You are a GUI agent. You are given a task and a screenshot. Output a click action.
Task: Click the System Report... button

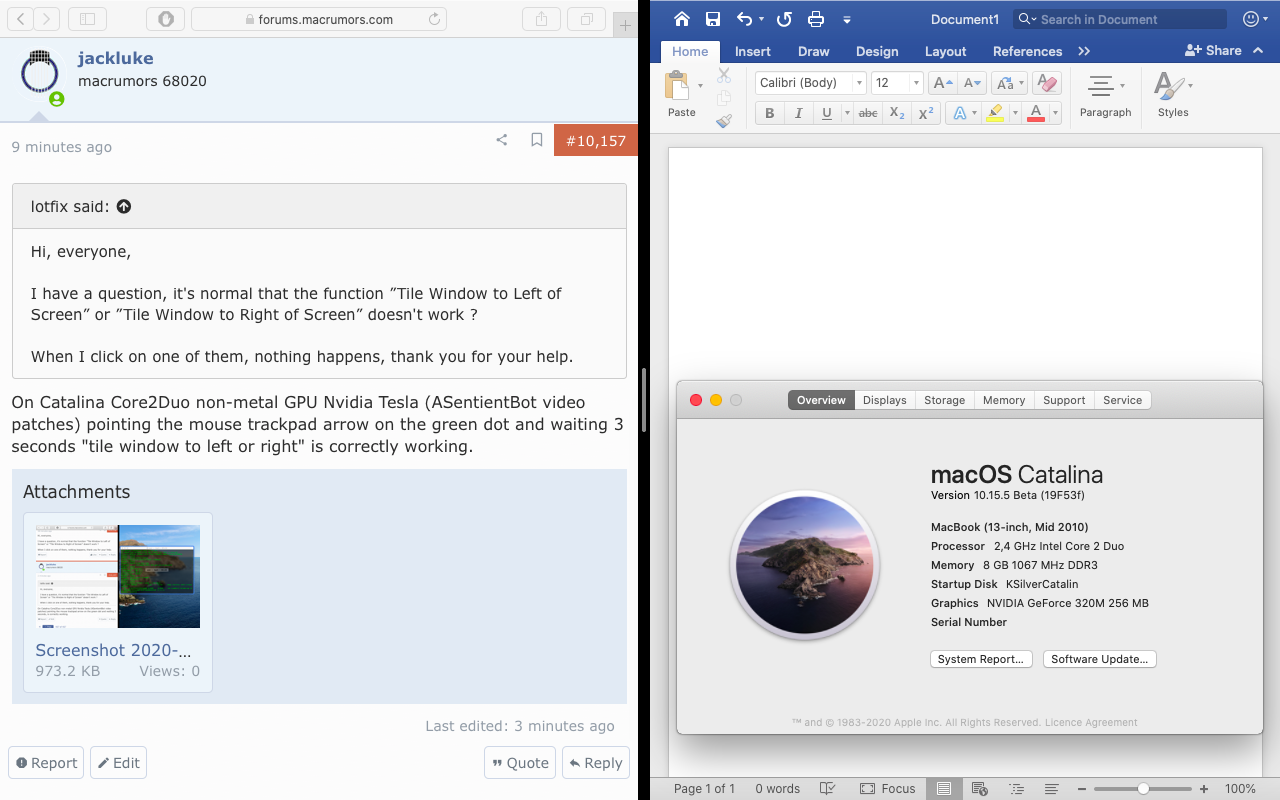tap(981, 659)
